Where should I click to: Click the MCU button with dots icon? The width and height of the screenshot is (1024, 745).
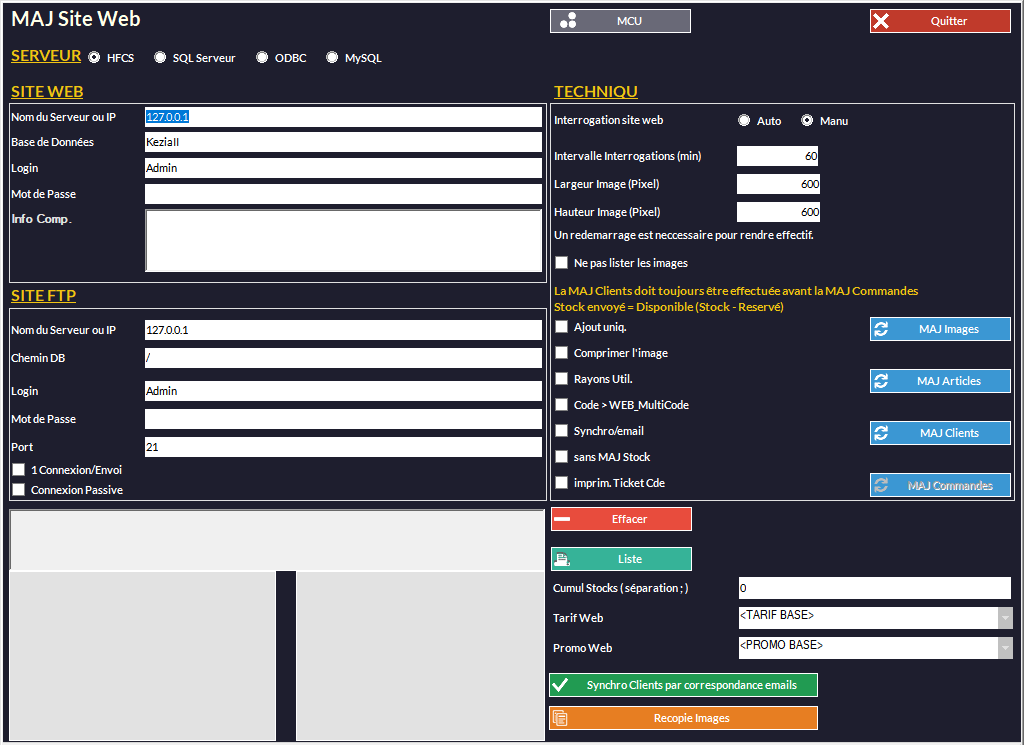[620, 21]
